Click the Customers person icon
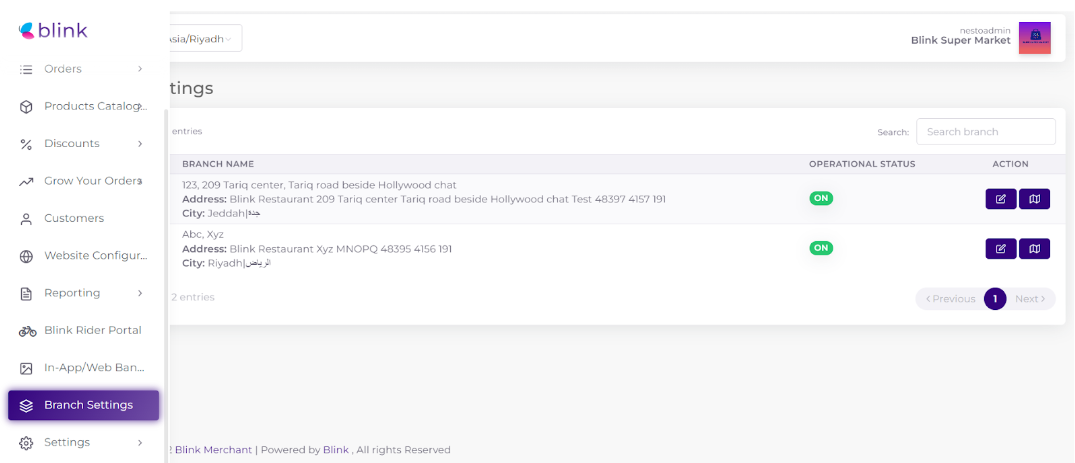The image size is (1075, 463). 27,219
